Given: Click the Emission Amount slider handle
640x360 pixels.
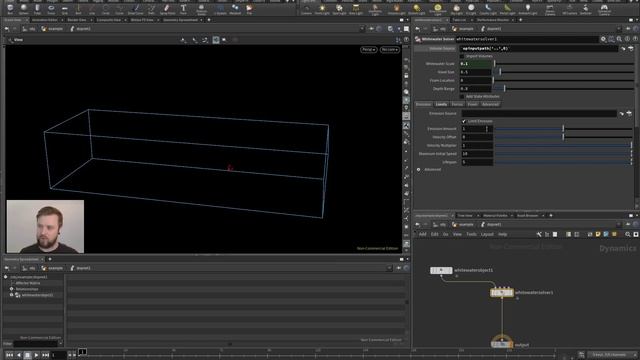Looking at the screenshot, I should (563, 129).
